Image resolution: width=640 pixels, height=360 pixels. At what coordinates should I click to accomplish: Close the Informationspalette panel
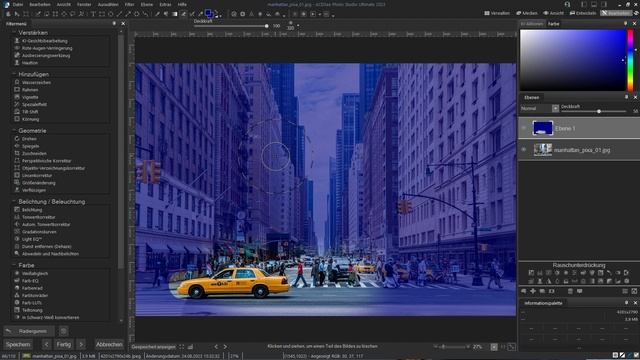(x=635, y=302)
